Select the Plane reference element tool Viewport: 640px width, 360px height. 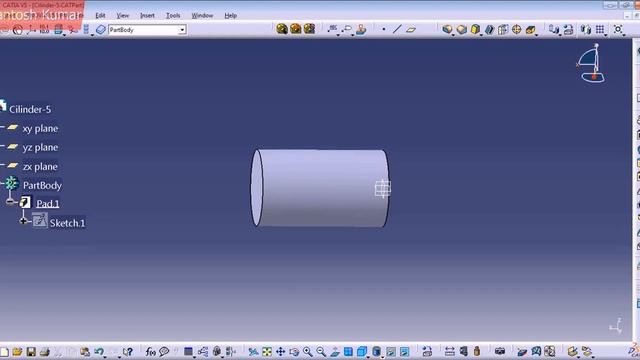tap(411, 29)
